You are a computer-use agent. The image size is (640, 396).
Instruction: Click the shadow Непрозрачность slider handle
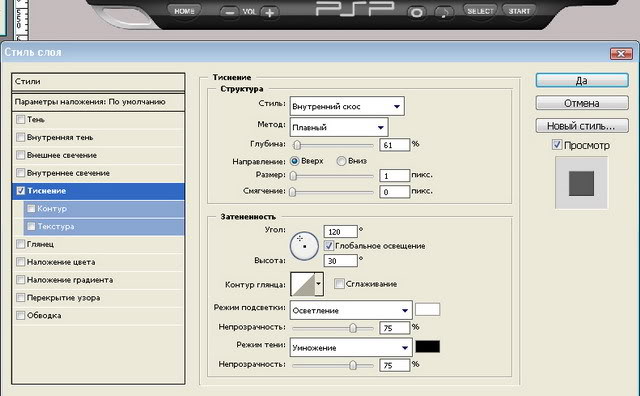pyautogui.click(x=353, y=365)
